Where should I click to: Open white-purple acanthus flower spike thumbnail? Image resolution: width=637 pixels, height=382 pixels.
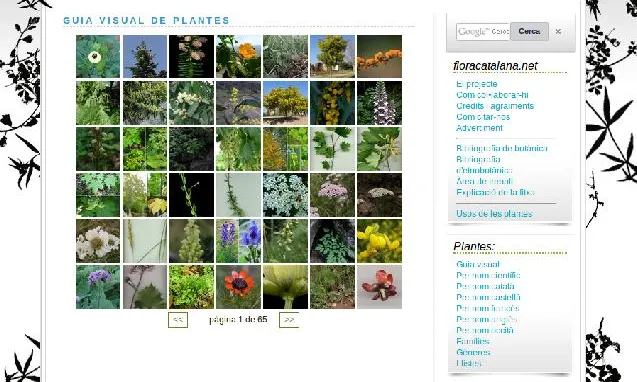point(379,103)
